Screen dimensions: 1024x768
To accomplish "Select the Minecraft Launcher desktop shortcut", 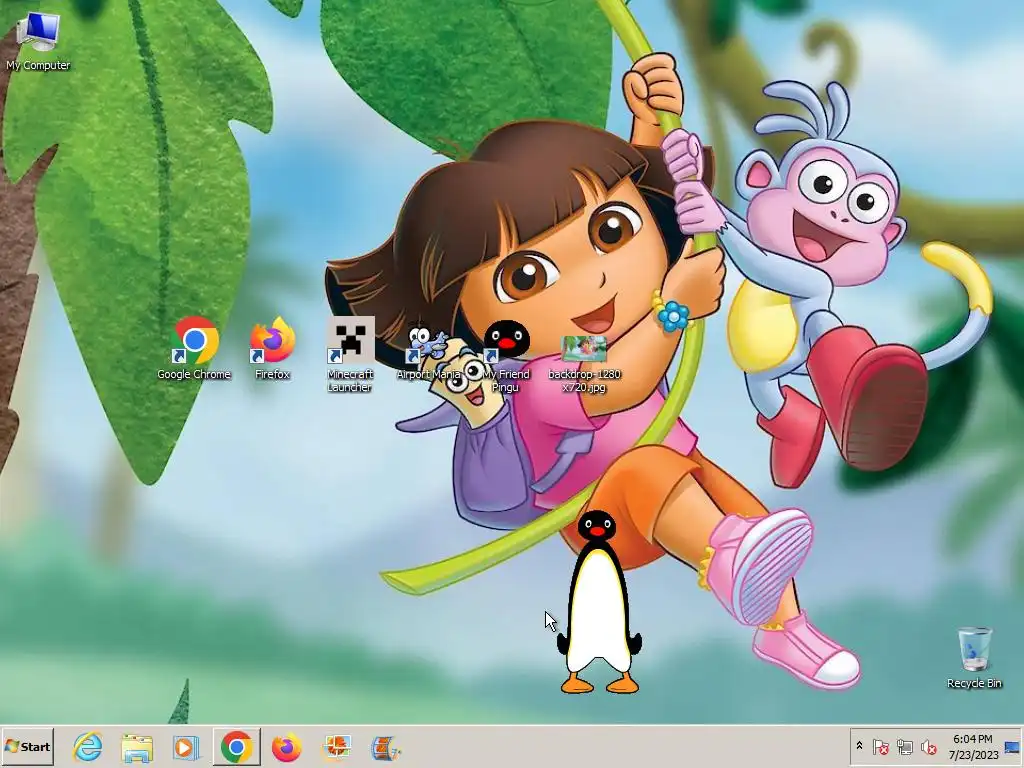I will tap(351, 355).
